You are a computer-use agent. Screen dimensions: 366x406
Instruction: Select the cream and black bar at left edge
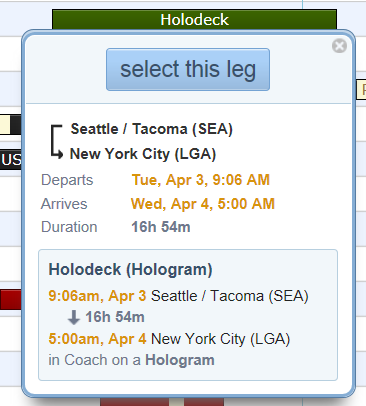(11, 125)
